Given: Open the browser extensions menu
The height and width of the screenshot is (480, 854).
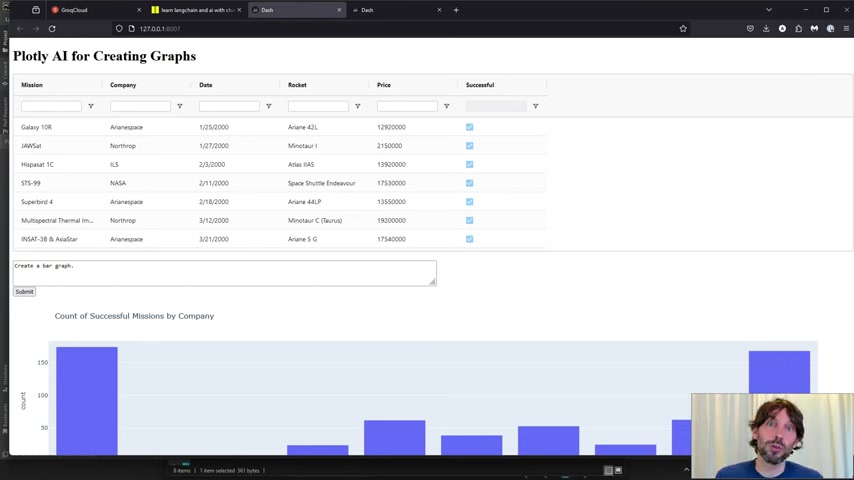Looking at the screenshot, I should pyautogui.click(x=798, y=29).
